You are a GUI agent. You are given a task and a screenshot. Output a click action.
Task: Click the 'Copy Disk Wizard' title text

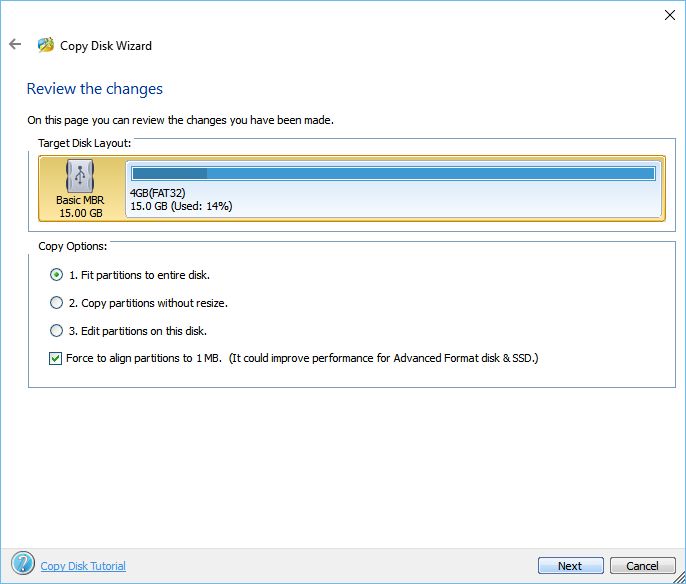[x=106, y=46]
